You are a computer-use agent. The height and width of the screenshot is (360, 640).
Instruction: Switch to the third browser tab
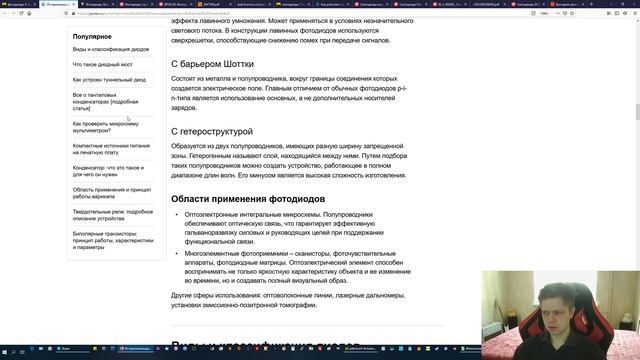[97, 4]
